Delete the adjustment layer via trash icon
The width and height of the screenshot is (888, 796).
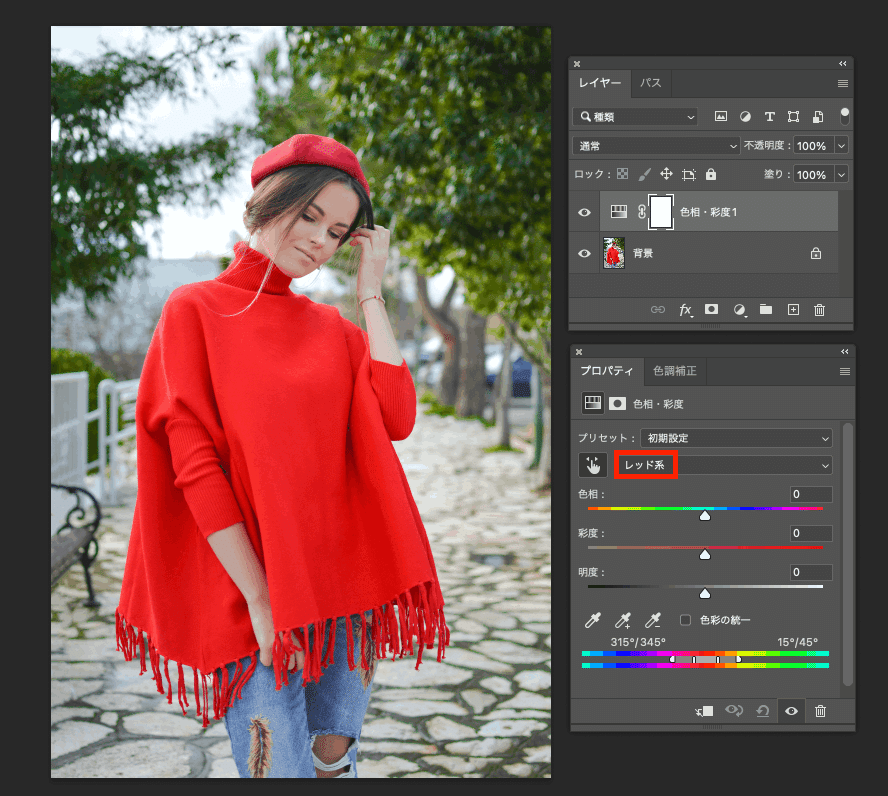click(x=820, y=310)
